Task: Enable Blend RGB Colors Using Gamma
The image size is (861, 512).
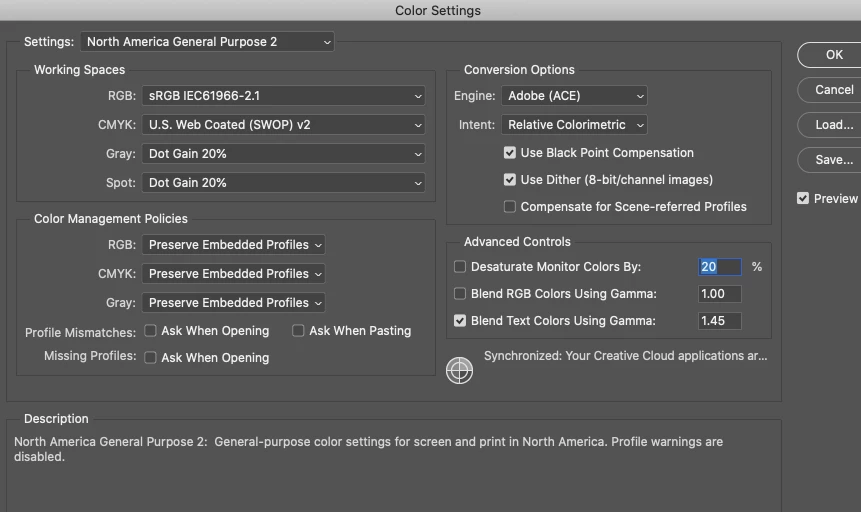Action: pos(460,294)
